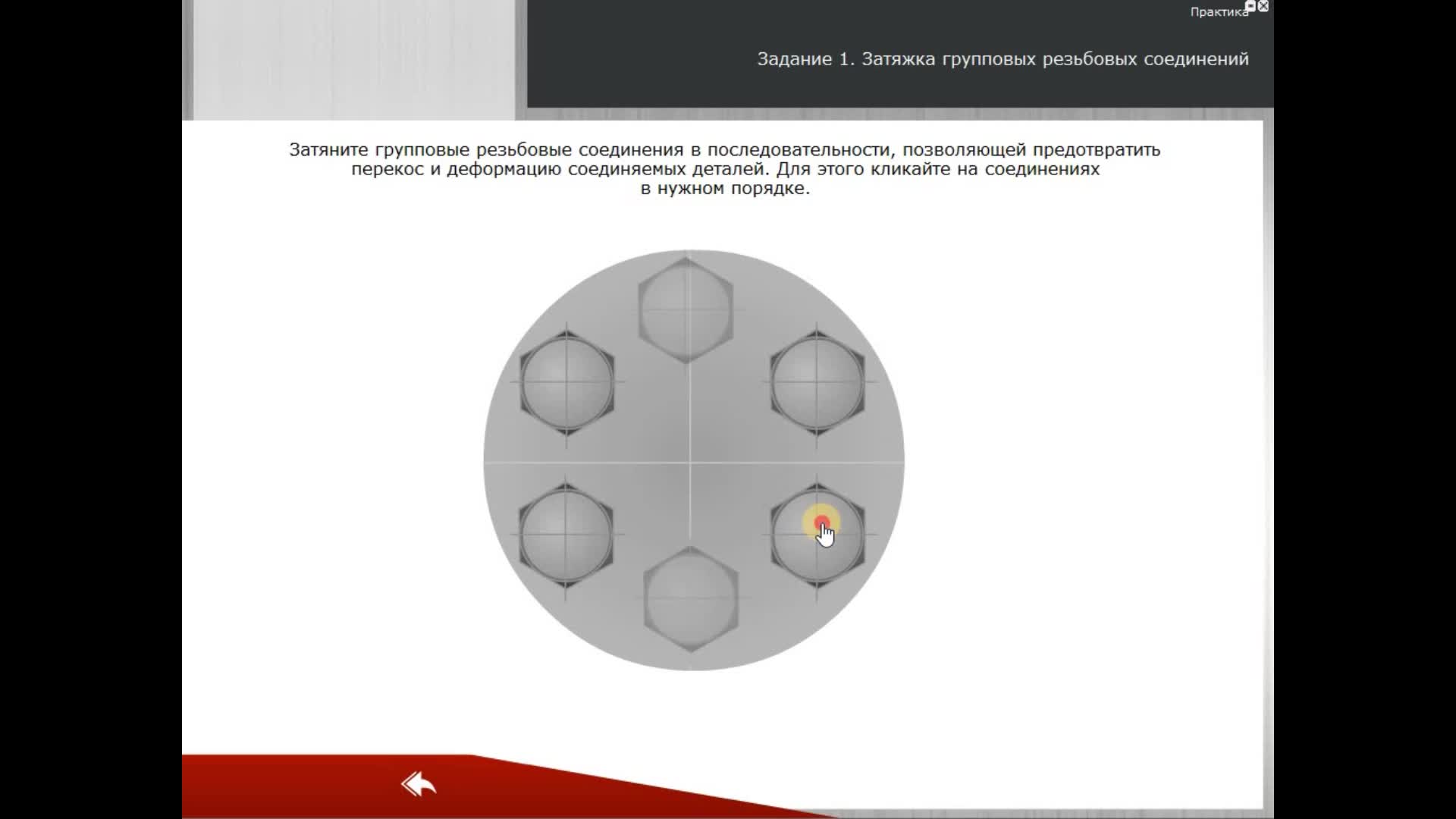
Task: Tighten the bottom bolt on the flange
Action: pyautogui.click(x=690, y=598)
